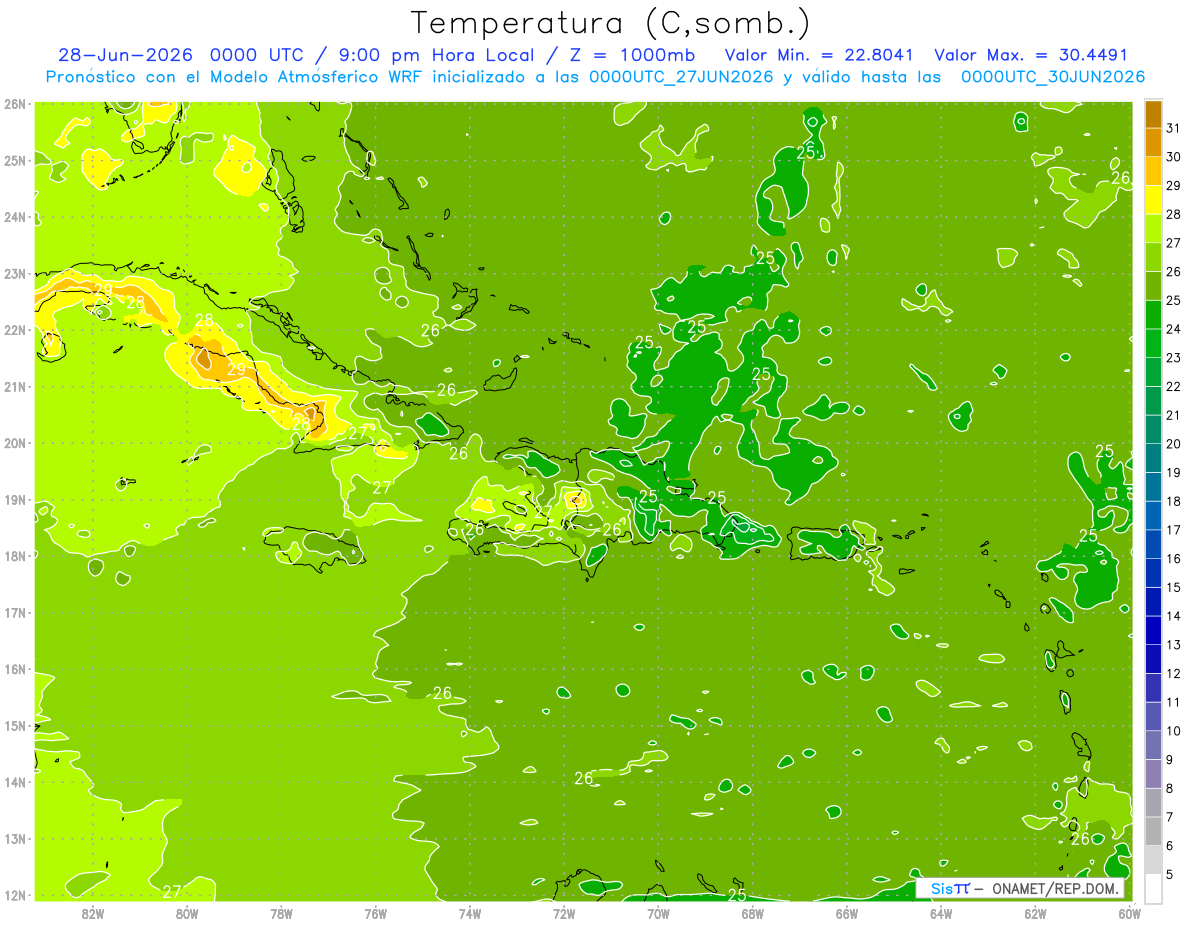Click the 80W longitude axis label
This screenshot has height=927, width=1200.
click(187, 913)
